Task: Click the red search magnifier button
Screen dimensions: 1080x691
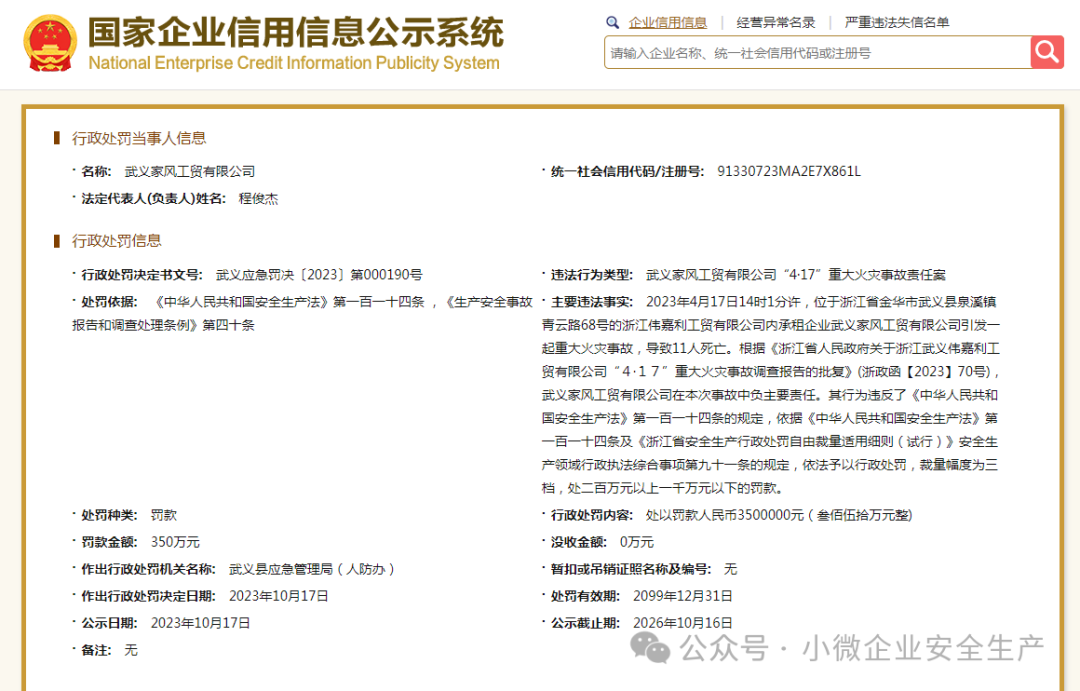Action: pyautogui.click(x=1047, y=52)
